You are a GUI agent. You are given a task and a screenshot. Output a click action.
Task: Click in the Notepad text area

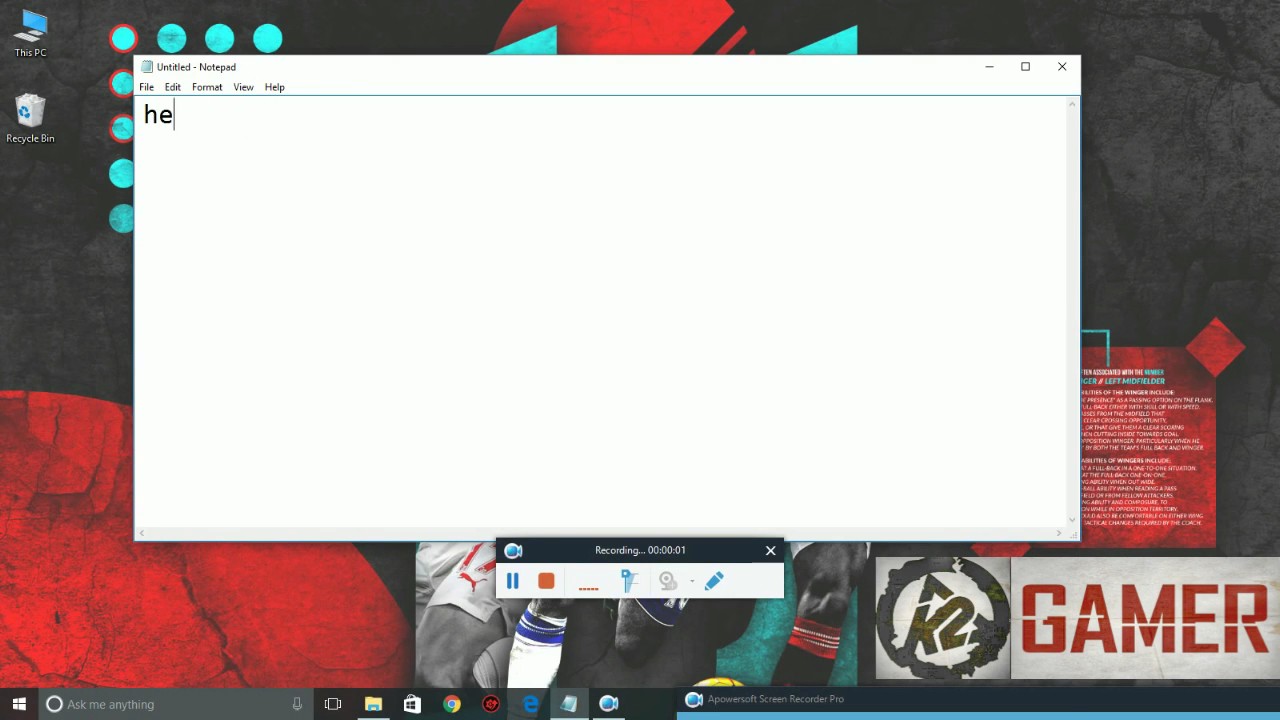point(601,312)
